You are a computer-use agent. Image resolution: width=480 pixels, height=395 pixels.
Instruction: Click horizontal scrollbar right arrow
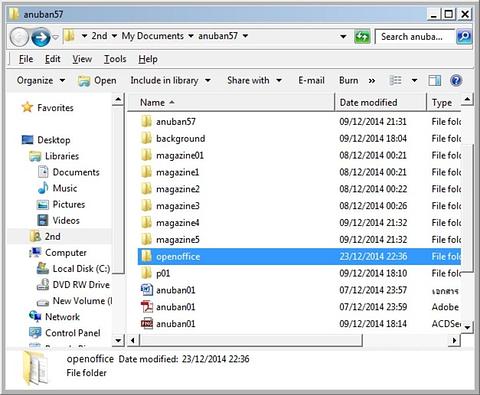454,340
